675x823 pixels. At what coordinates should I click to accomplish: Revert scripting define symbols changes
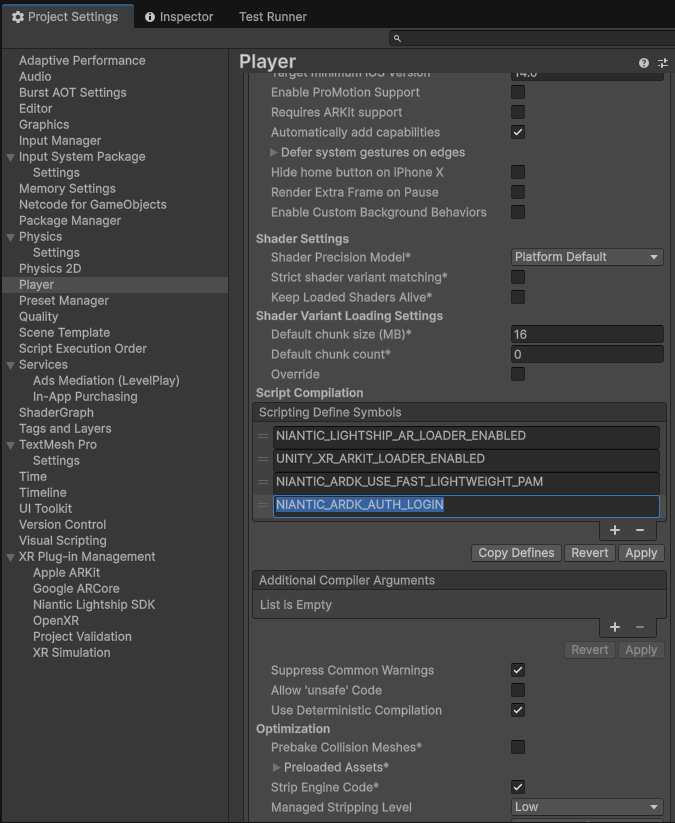(589, 553)
